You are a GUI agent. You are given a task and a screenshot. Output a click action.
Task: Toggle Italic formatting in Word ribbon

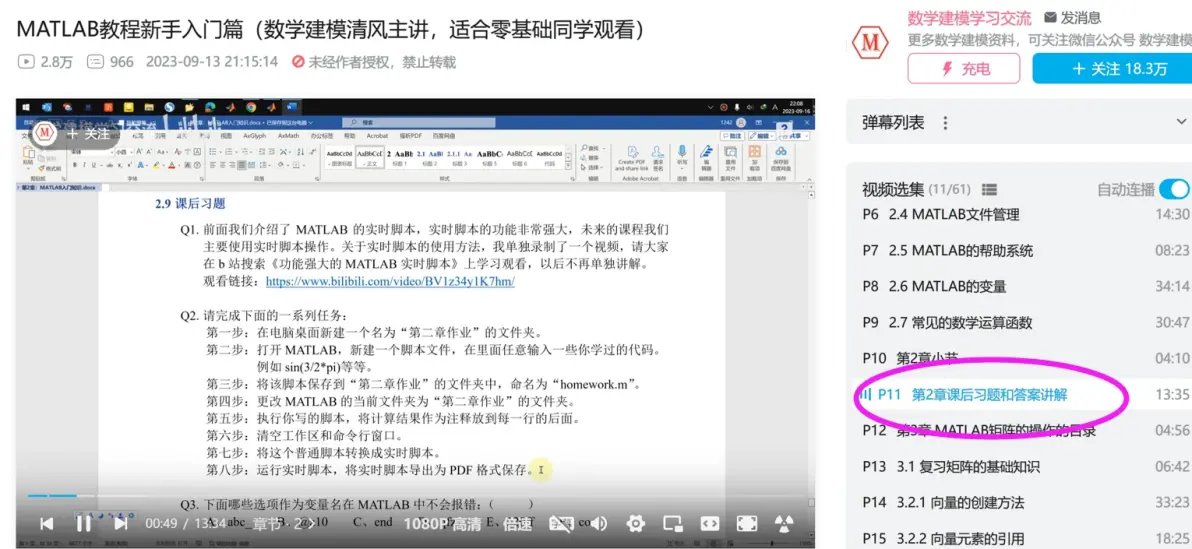click(84, 165)
